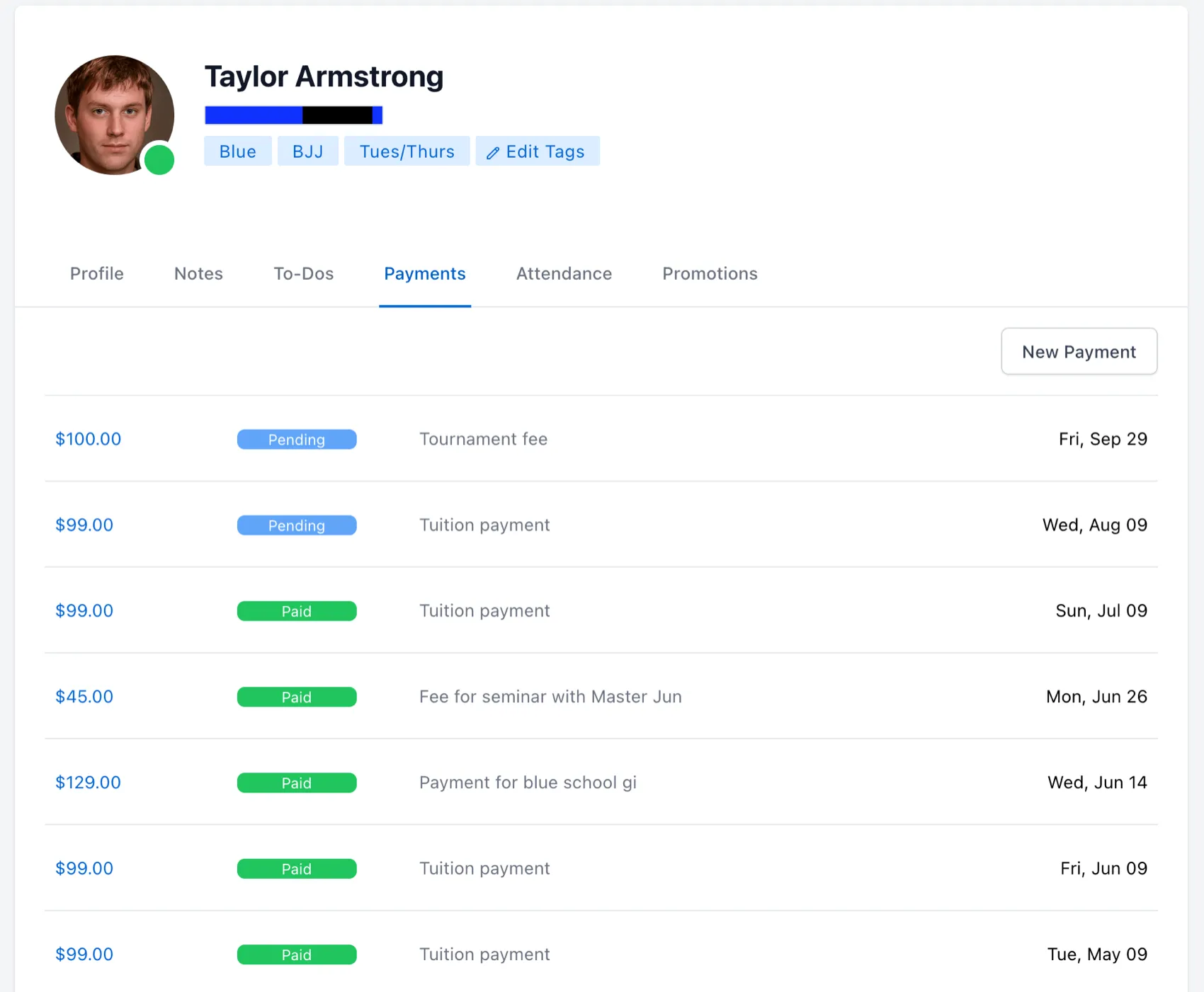This screenshot has width=1204, height=992.
Task: Click the Pending badge on Tournament fee
Action: coord(297,439)
